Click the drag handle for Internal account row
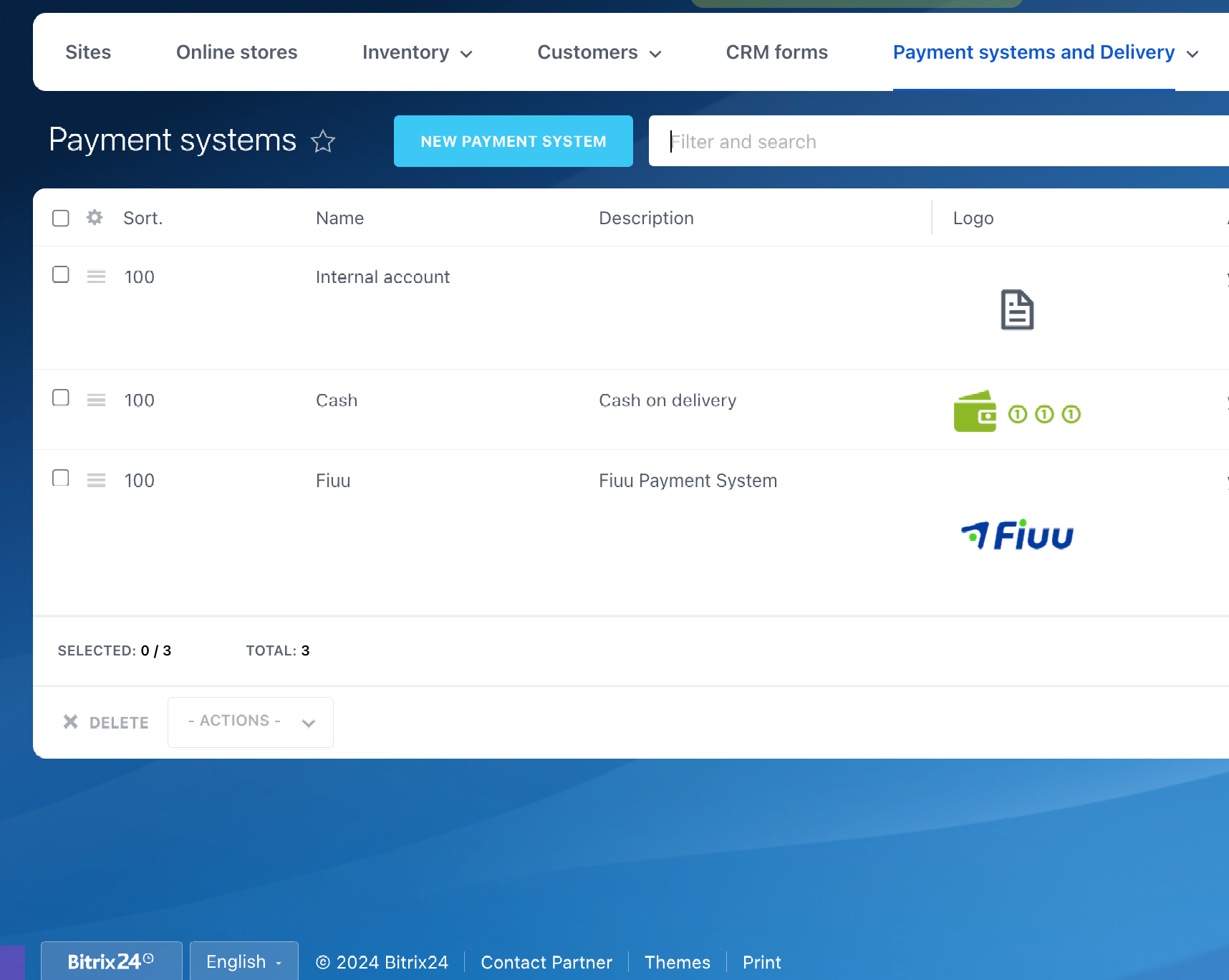Viewport: 1229px width, 980px height. 96,277
